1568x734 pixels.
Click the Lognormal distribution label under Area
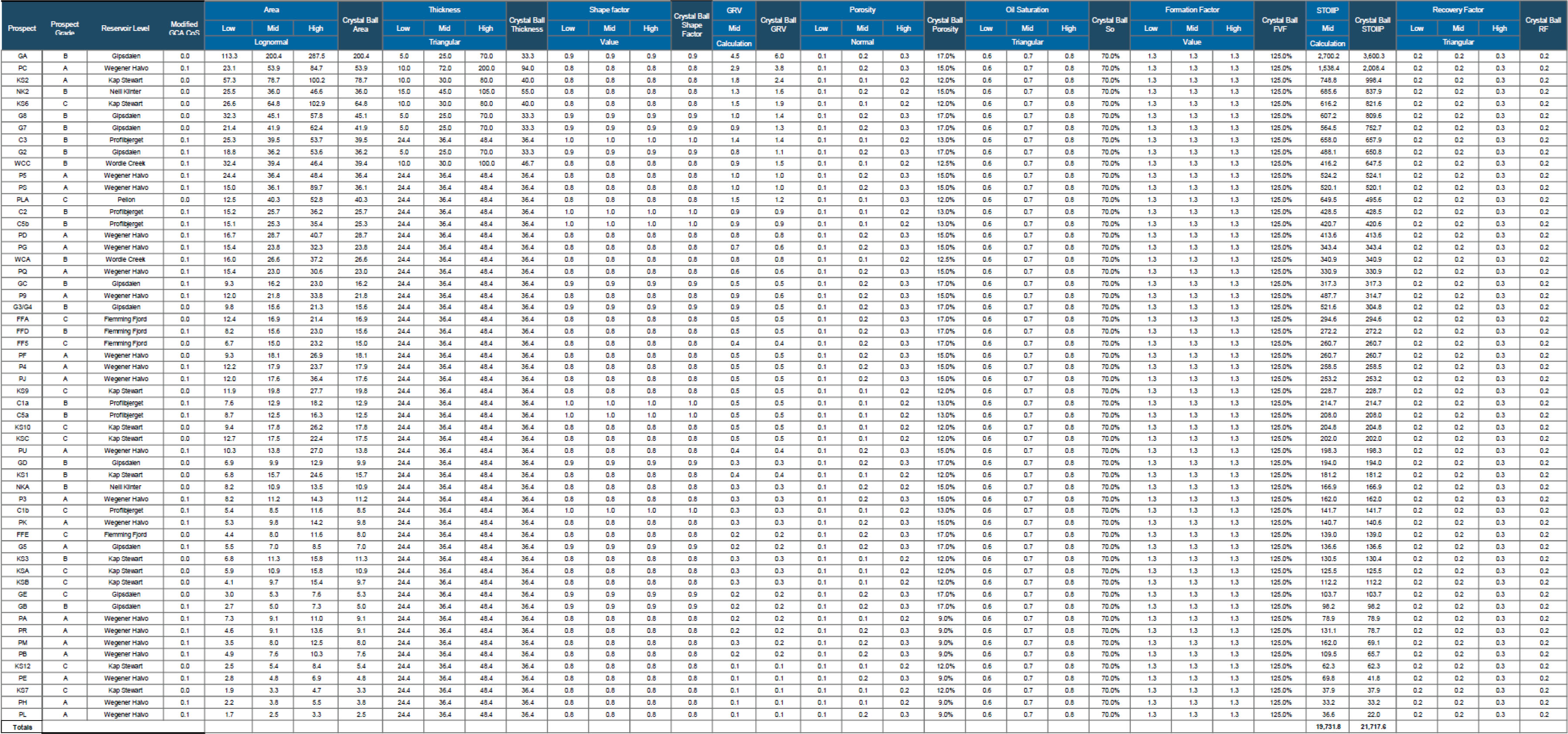coord(272,43)
